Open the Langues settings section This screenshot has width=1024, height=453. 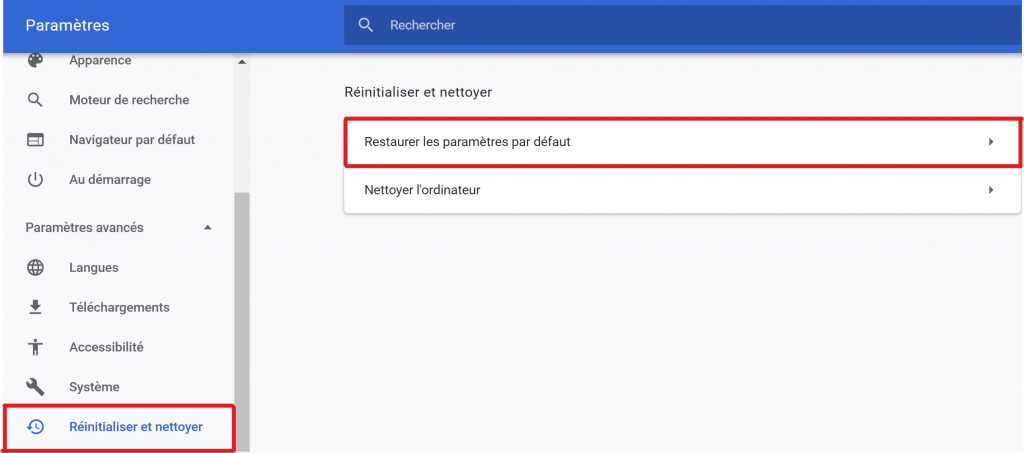94,268
